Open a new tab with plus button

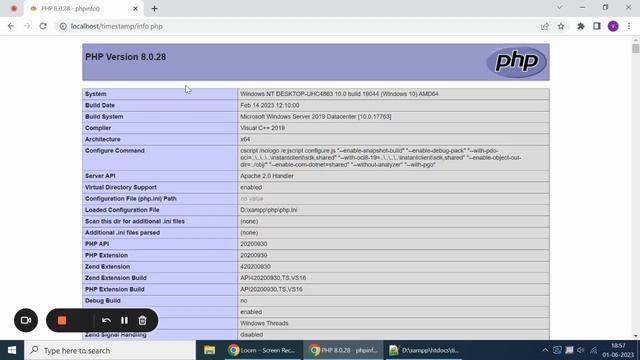[154, 8]
